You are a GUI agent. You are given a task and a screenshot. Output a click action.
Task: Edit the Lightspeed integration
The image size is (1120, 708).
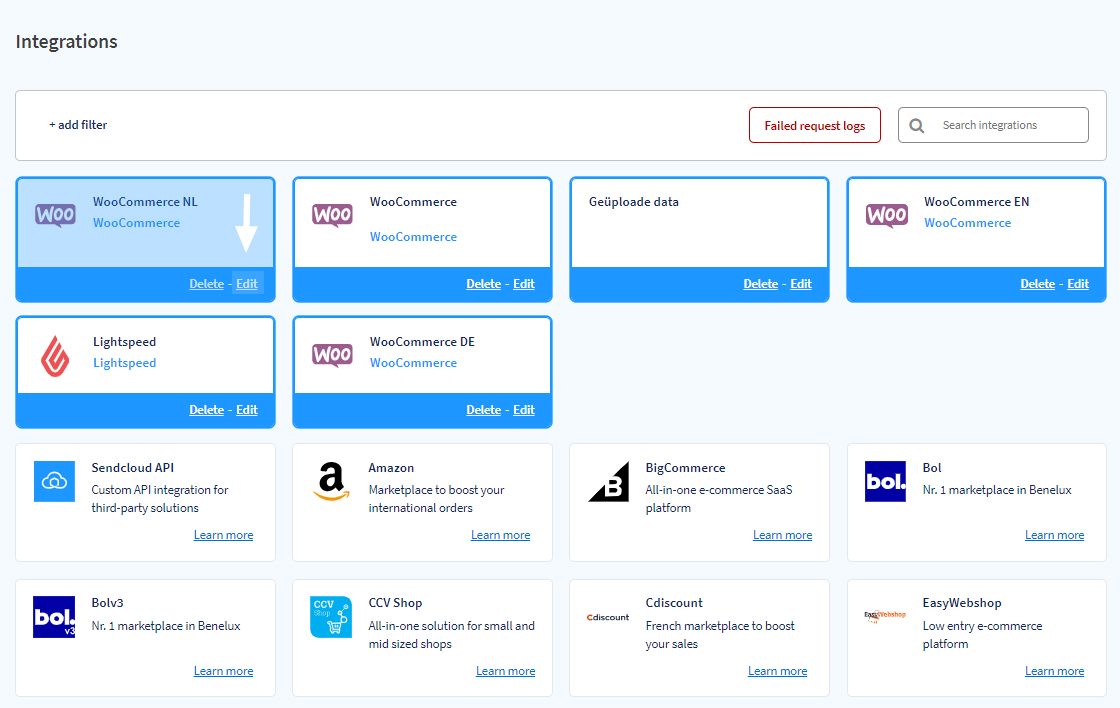pyautogui.click(x=247, y=409)
